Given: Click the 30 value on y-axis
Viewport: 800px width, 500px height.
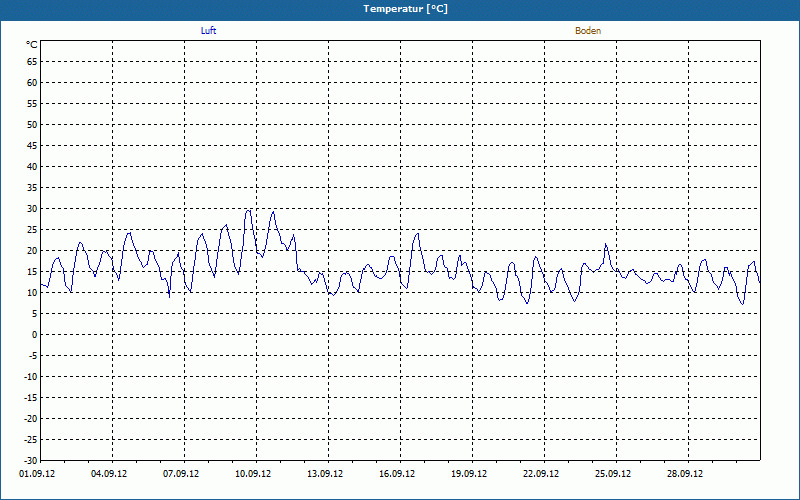Looking at the screenshot, I should [32, 209].
